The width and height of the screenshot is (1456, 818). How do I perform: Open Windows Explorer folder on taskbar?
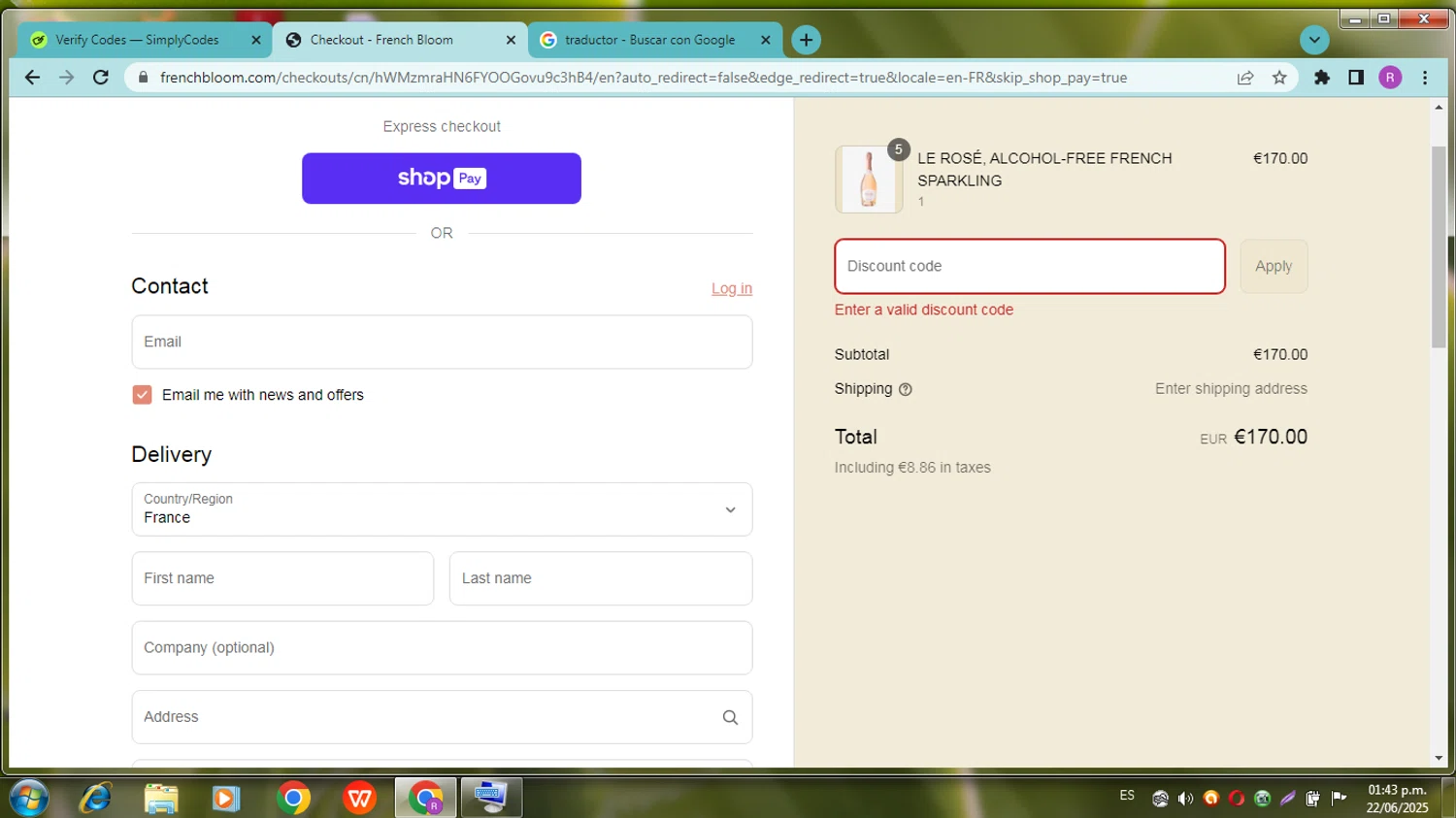coord(161,798)
